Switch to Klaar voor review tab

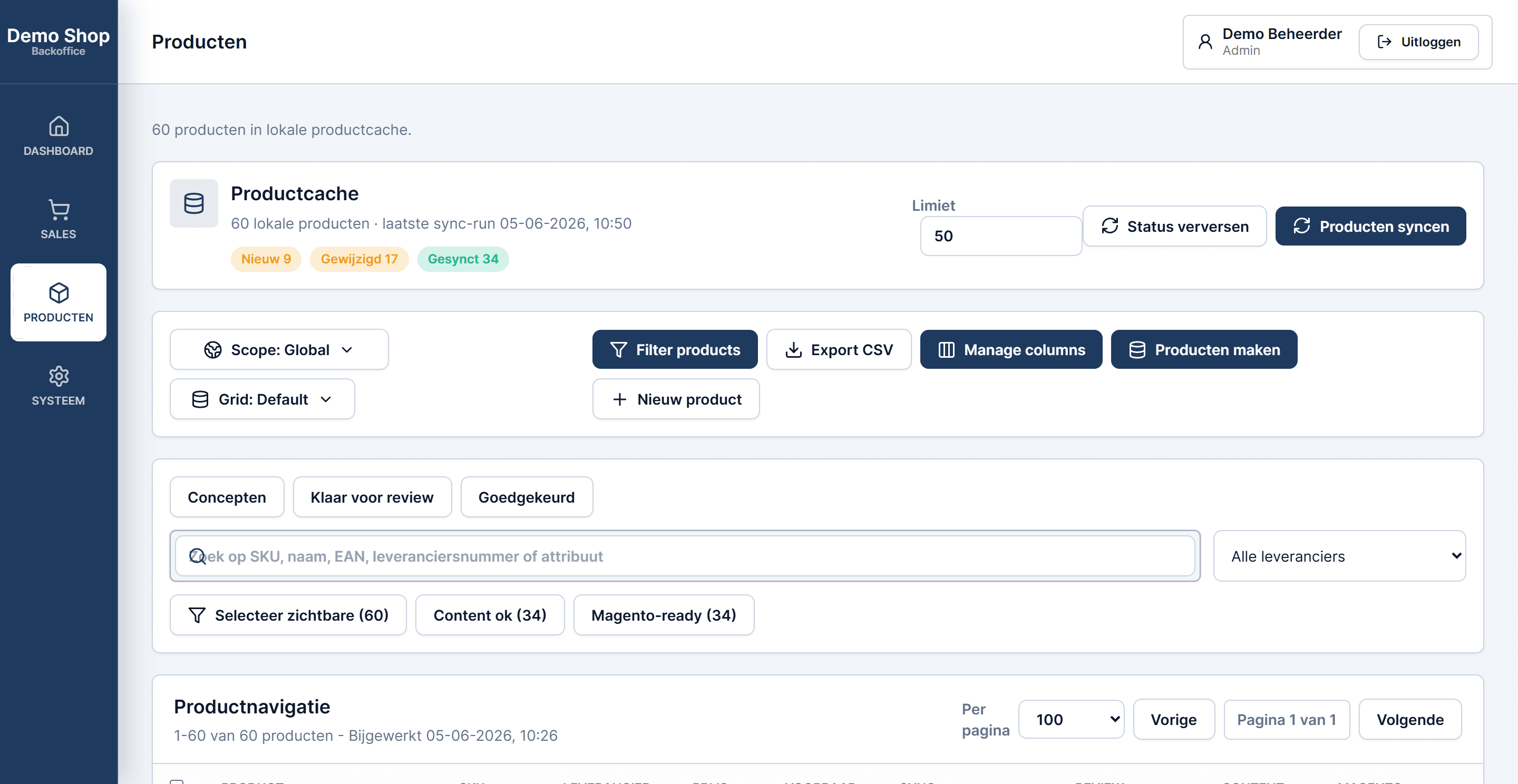372,496
